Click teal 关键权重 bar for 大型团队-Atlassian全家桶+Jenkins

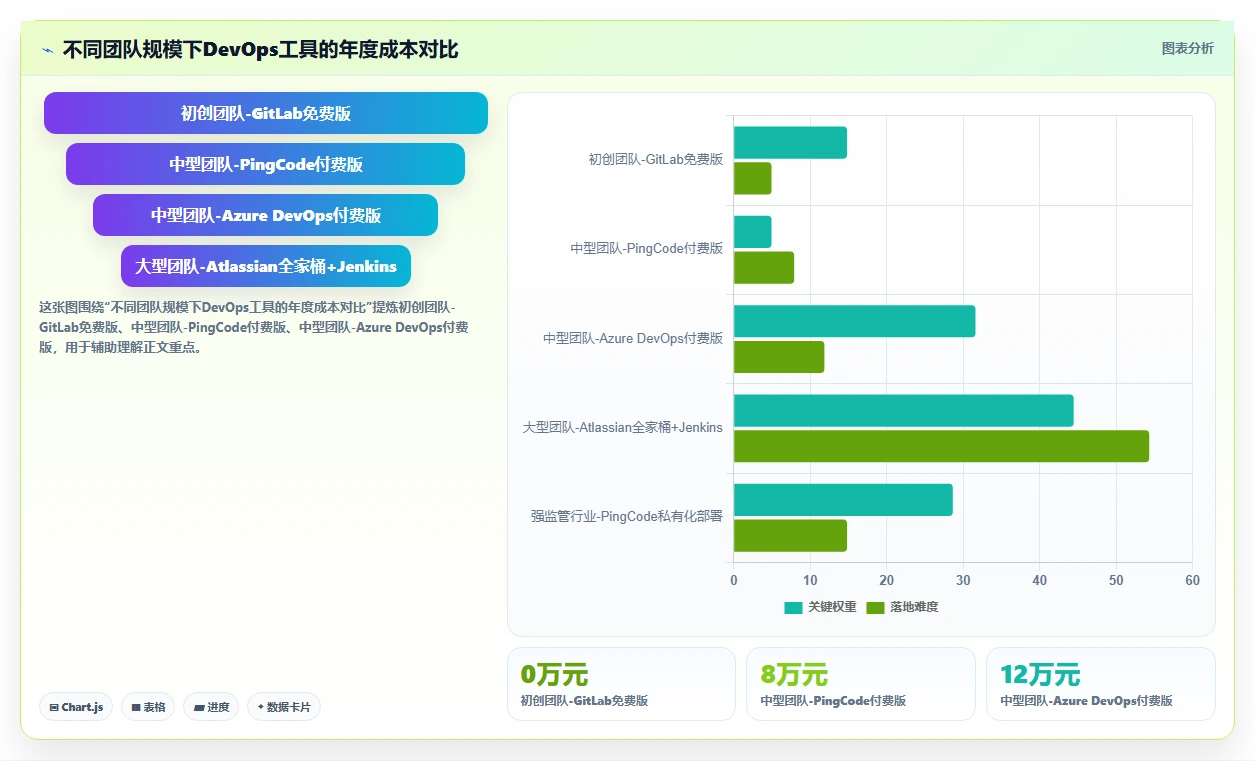point(903,411)
